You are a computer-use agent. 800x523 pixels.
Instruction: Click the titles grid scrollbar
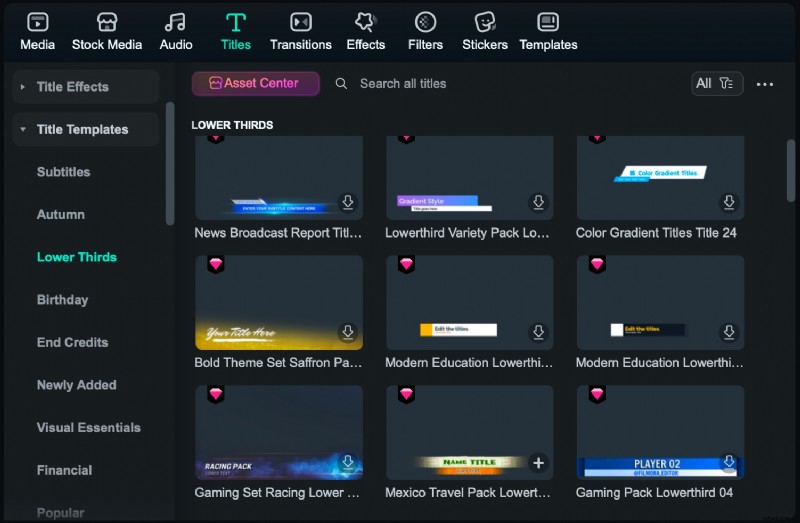point(790,170)
